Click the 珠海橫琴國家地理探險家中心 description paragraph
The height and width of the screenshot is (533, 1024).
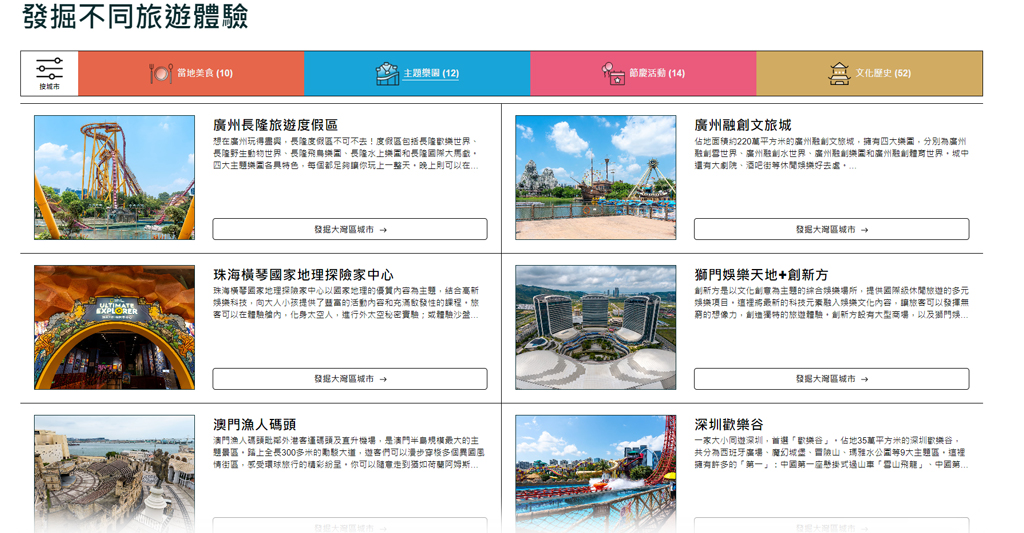(346, 302)
